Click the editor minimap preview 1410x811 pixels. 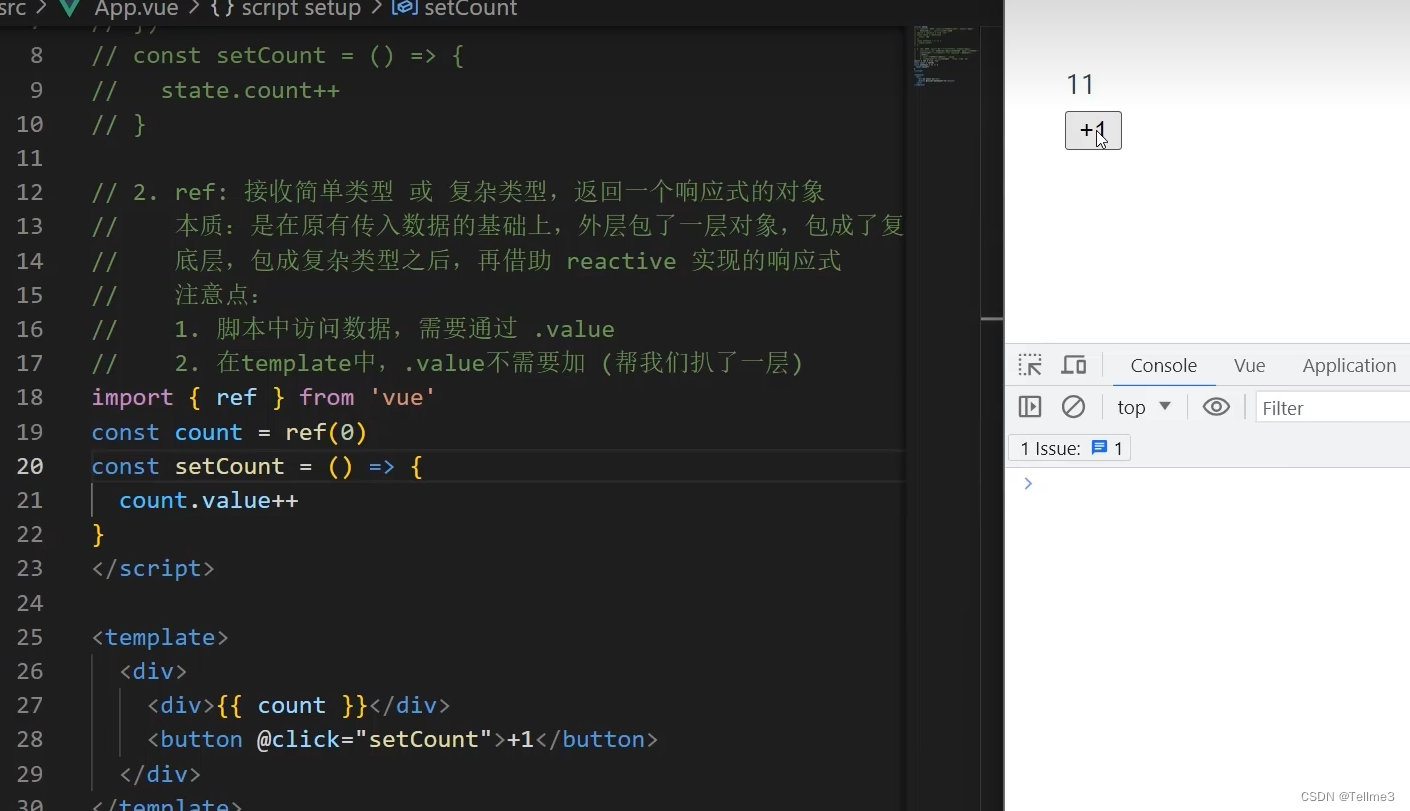click(x=945, y=57)
